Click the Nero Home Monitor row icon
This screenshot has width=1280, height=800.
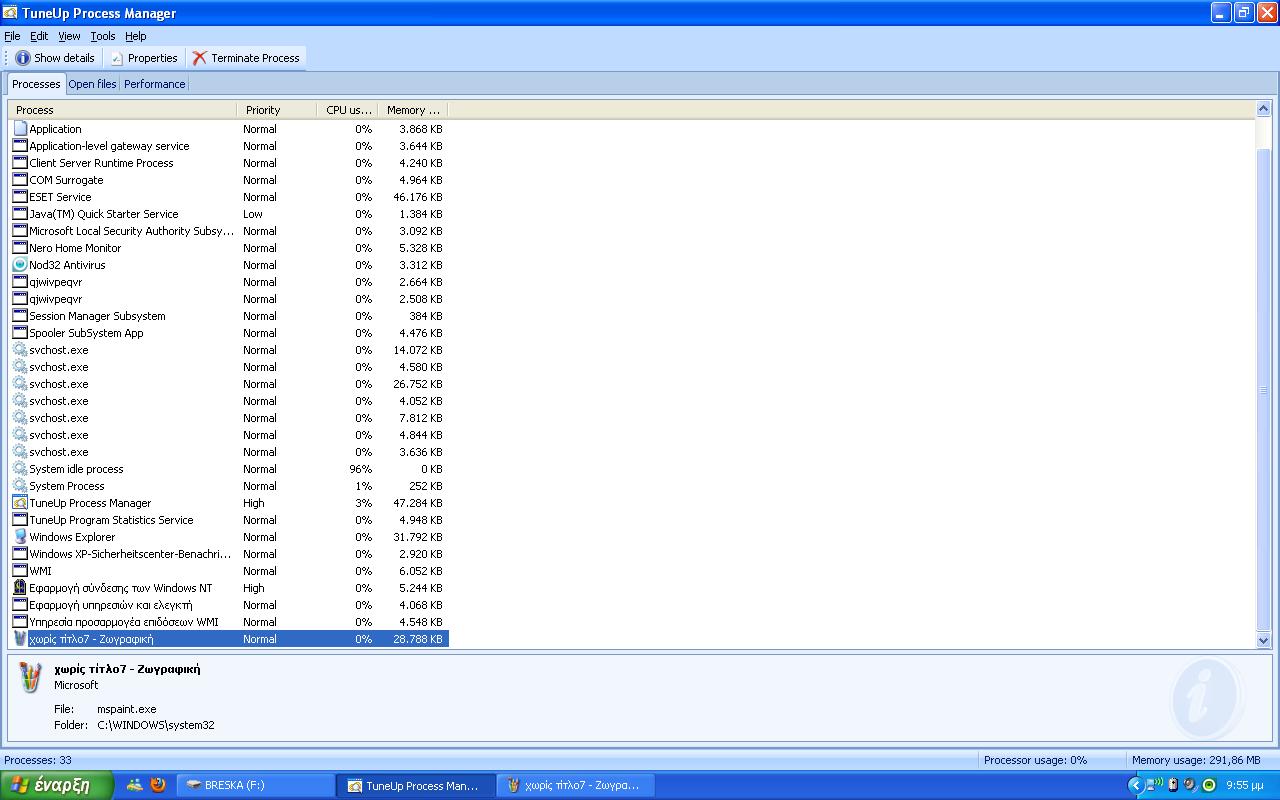[20, 248]
